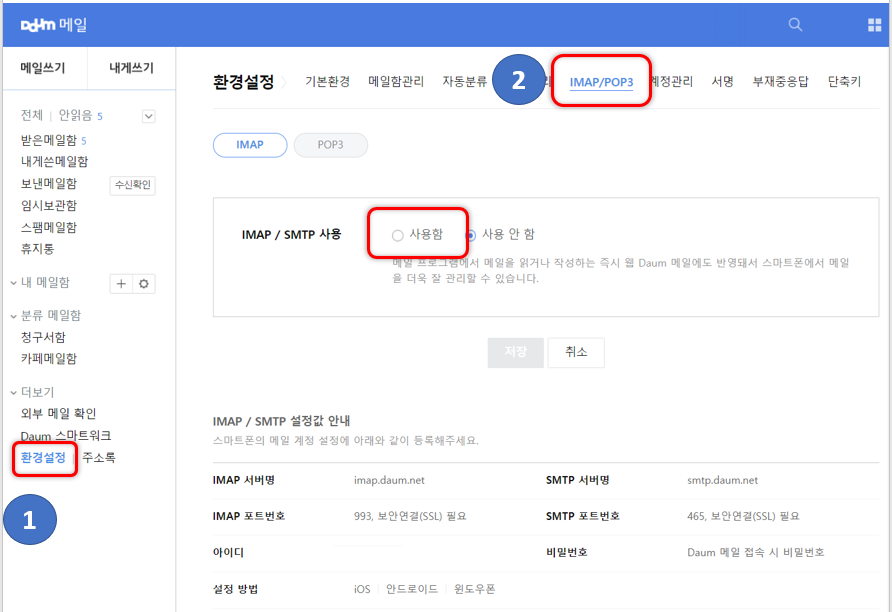Screen dimensions: 892x612
Task: Open the 청구서함 folder
Action: (x=43, y=337)
